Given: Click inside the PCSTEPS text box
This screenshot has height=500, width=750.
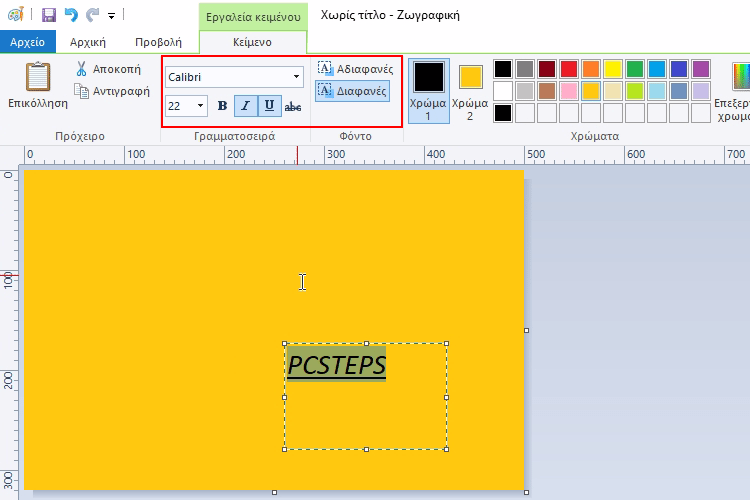Looking at the screenshot, I should click(x=365, y=410).
